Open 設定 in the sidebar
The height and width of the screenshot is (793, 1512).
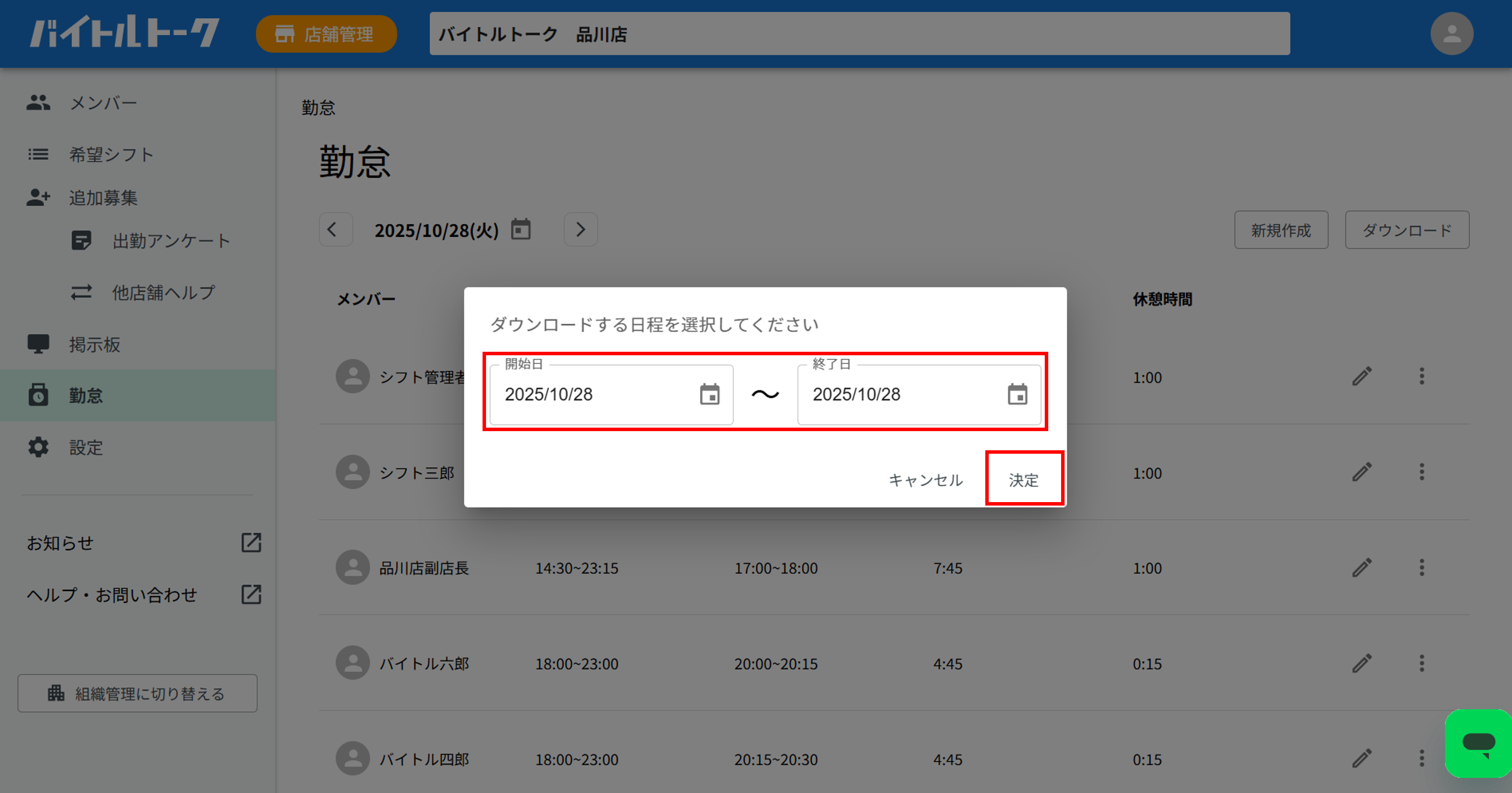[137, 447]
